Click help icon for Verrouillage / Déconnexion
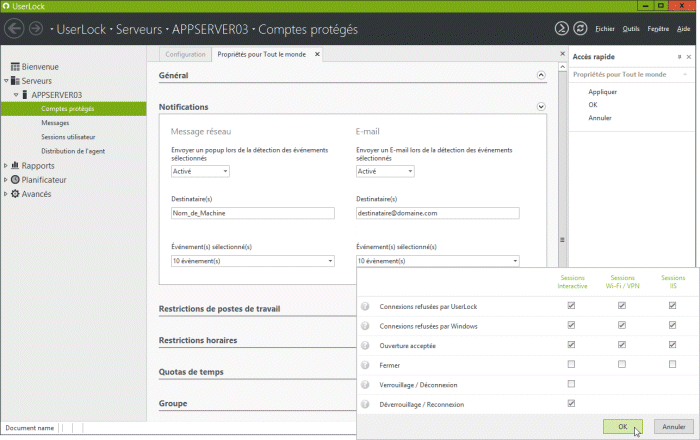Image resolution: width=700 pixels, height=440 pixels. [x=365, y=385]
